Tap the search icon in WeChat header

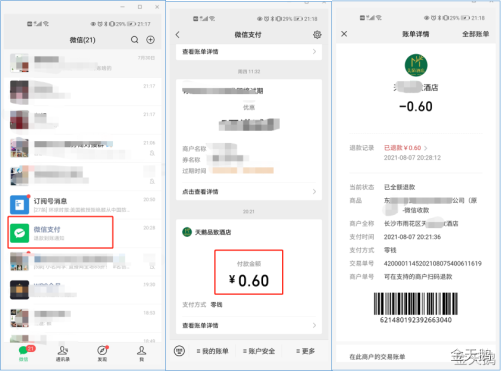pos(134,40)
